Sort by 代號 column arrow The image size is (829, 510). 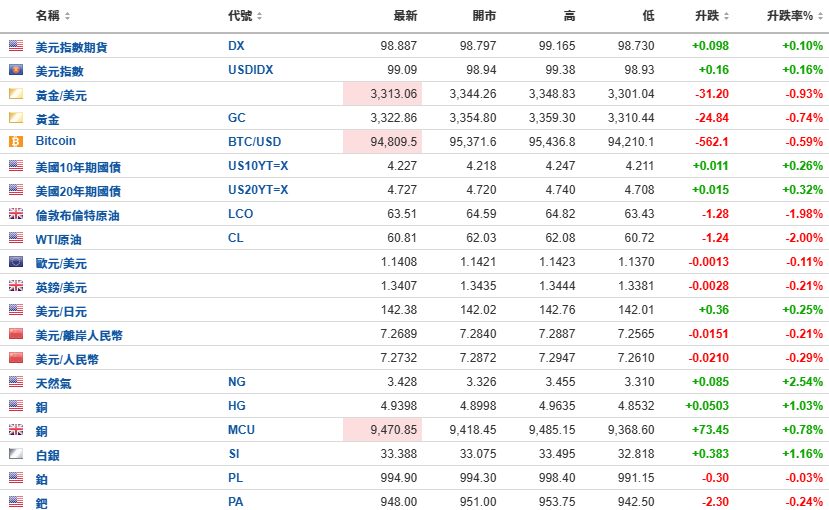tap(259, 16)
